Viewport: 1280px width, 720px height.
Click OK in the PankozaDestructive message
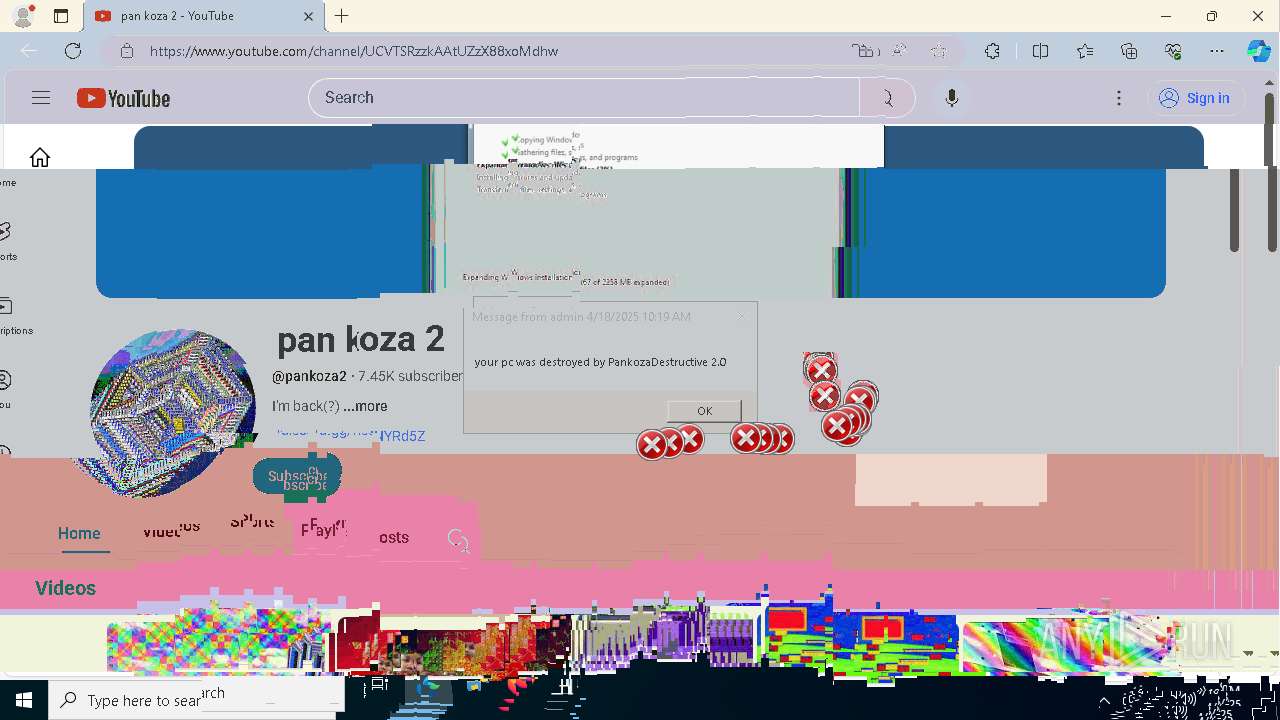coord(704,411)
